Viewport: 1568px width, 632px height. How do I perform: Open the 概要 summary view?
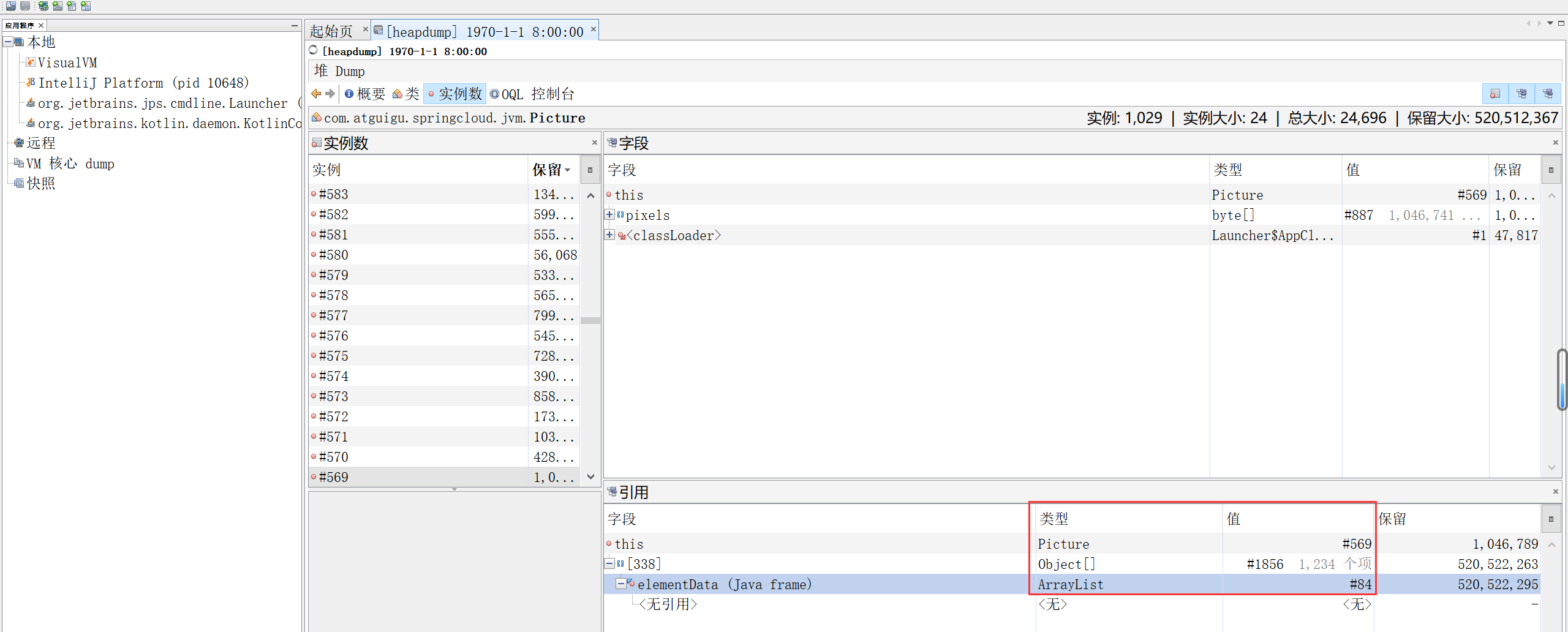click(365, 94)
